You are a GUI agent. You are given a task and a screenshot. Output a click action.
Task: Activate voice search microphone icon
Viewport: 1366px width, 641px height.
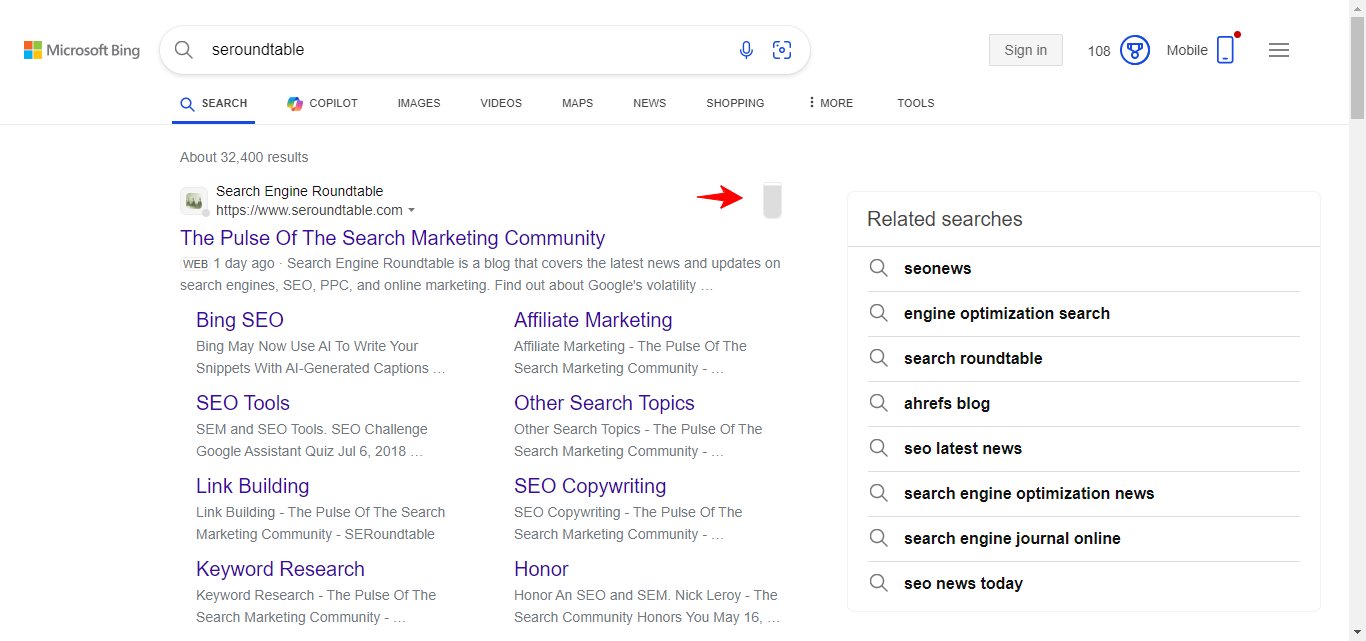click(746, 49)
